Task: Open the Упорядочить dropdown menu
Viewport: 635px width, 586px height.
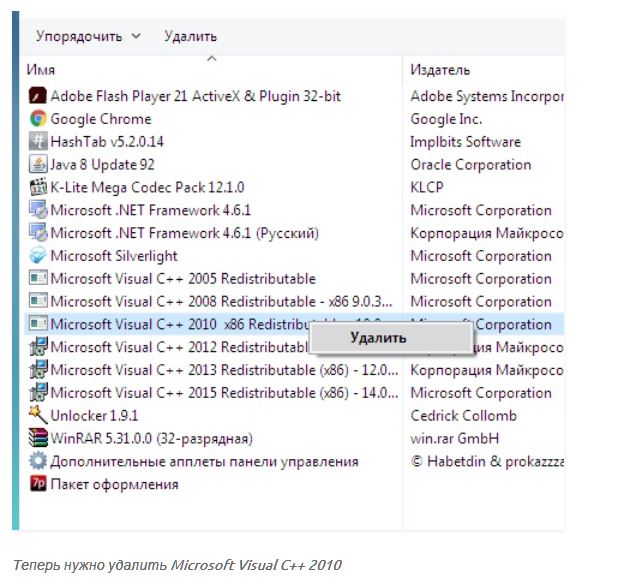Action: tap(88, 36)
